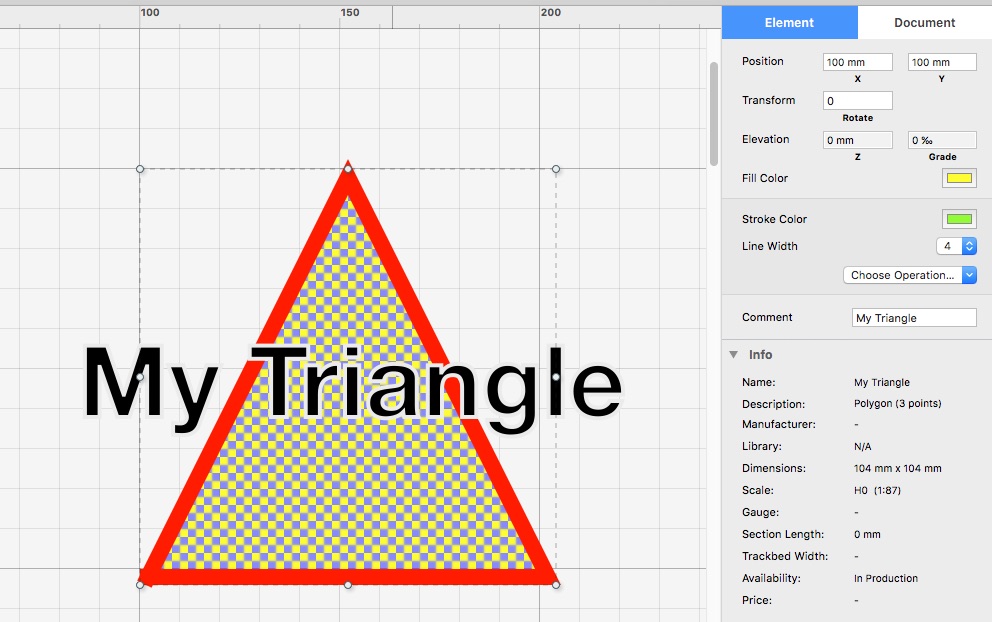This screenshot has height=622, width=992.
Task: Open the Choose Operation dropdown
Action: [x=909, y=274]
